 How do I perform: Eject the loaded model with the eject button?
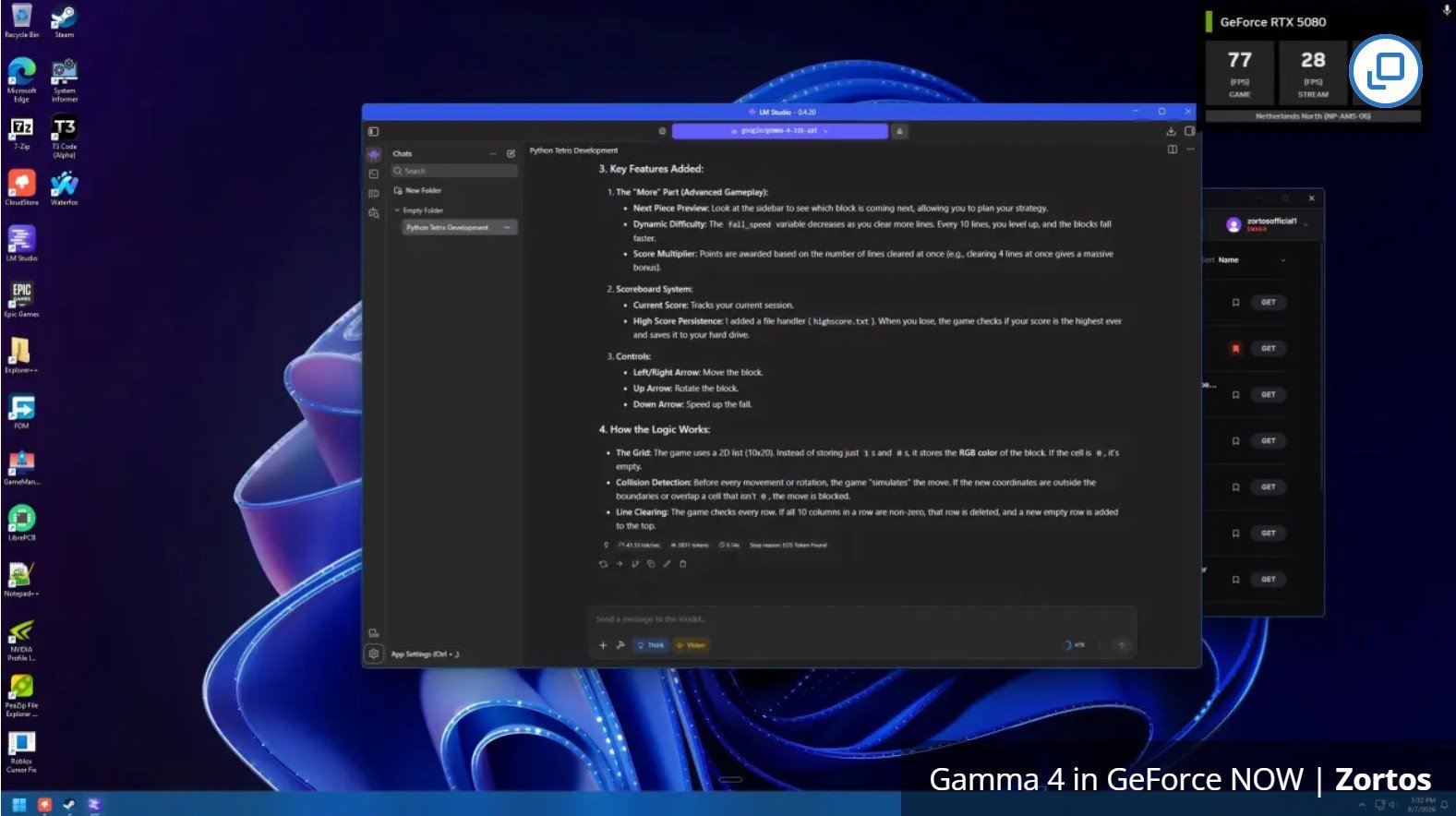pos(899,131)
